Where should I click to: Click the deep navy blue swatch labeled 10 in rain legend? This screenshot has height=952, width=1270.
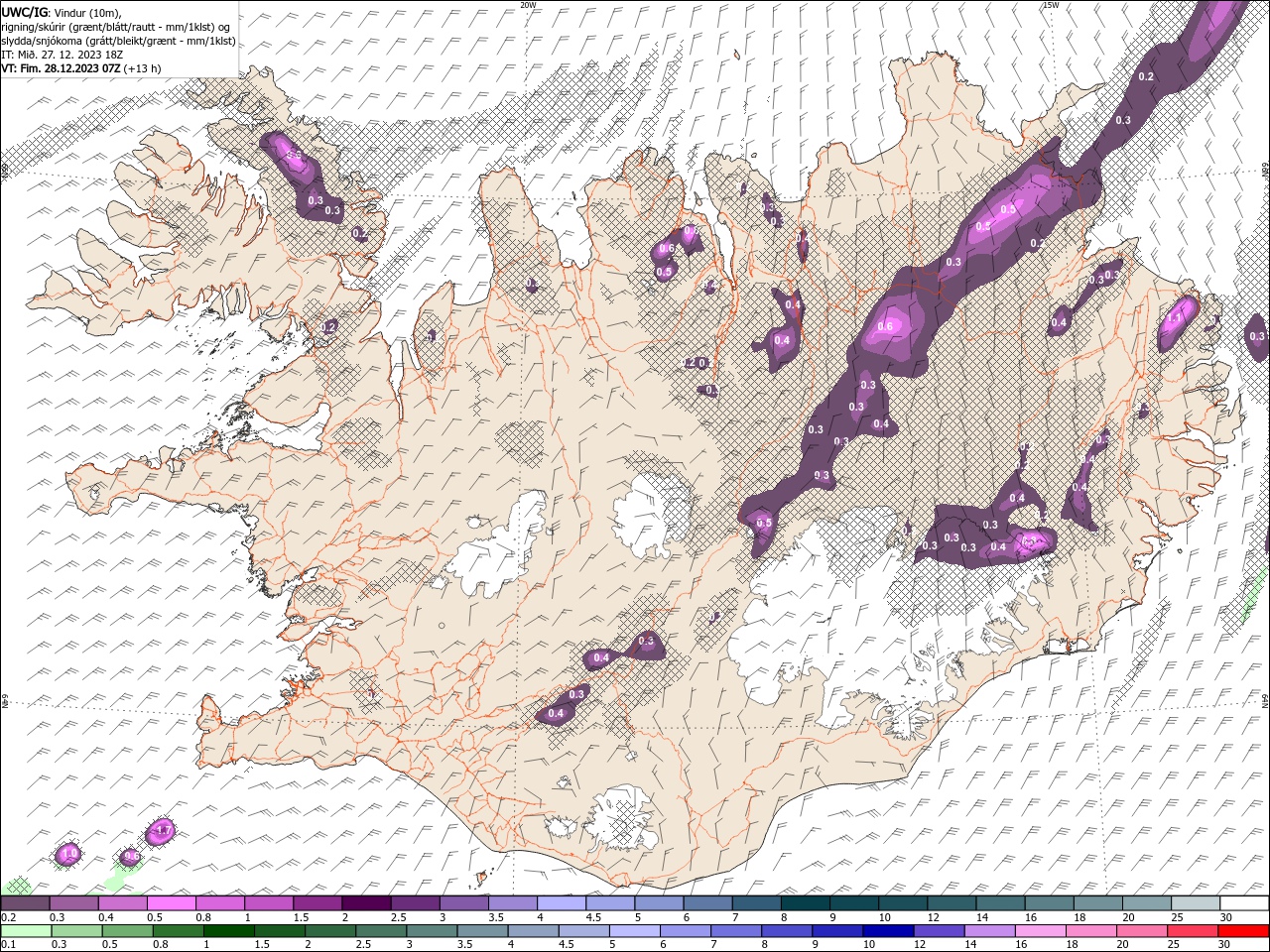888,931
